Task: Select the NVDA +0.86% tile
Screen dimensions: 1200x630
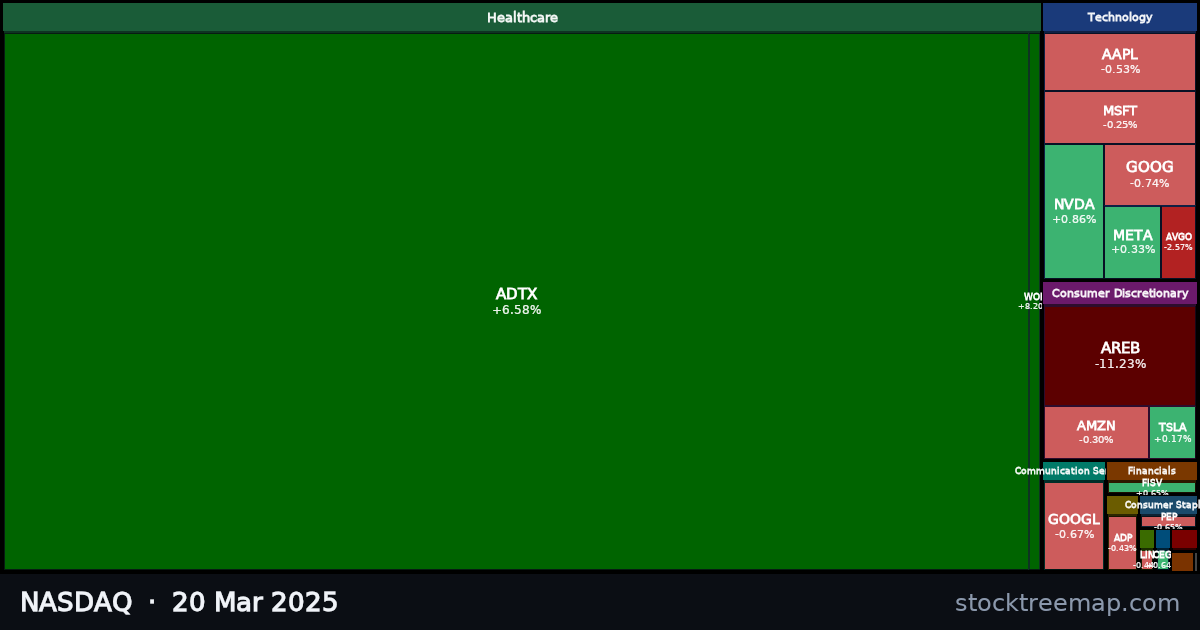Action: [x=1074, y=212]
